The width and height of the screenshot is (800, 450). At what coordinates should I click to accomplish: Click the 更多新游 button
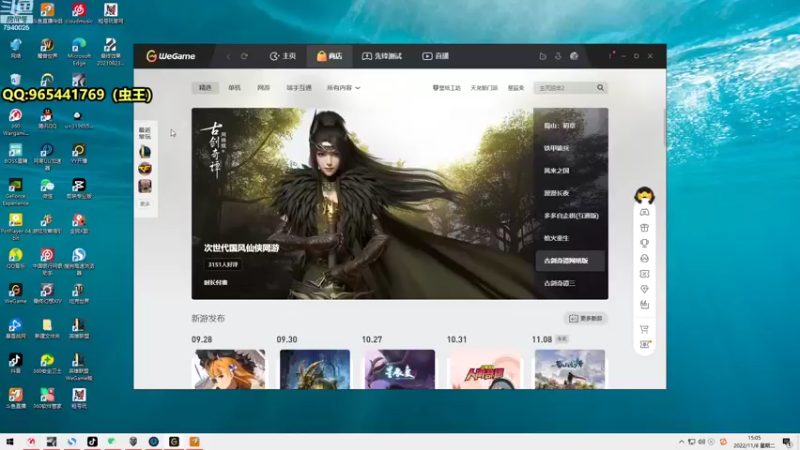586,318
